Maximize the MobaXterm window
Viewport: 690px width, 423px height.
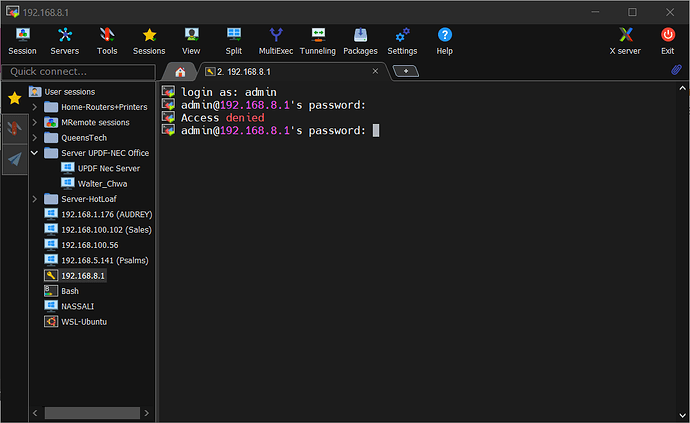tap(632, 12)
